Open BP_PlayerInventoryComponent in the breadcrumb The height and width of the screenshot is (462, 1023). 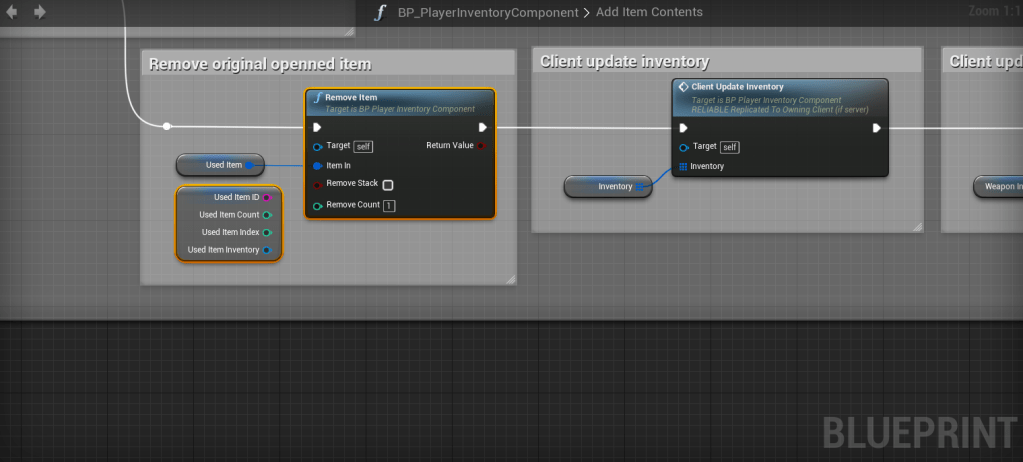488,12
